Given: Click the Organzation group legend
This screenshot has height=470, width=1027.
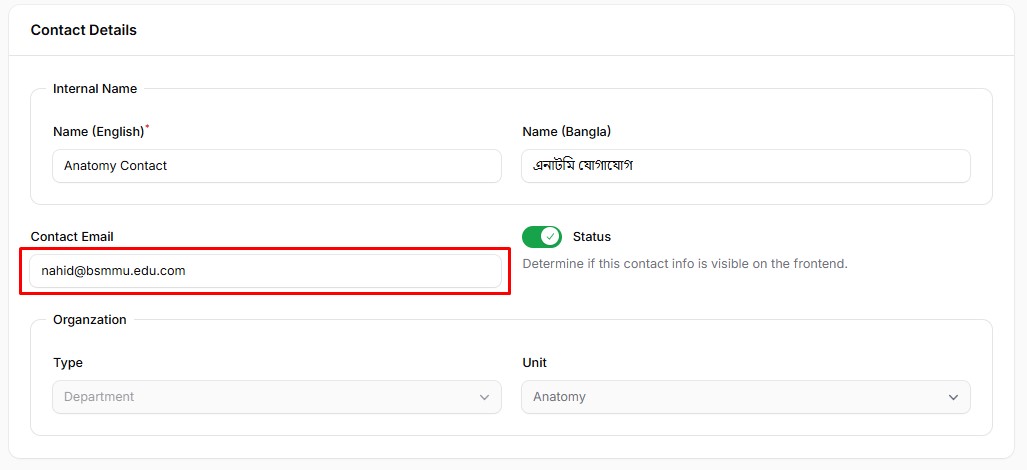Looking at the screenshot, I should click(x=90, y=319).
